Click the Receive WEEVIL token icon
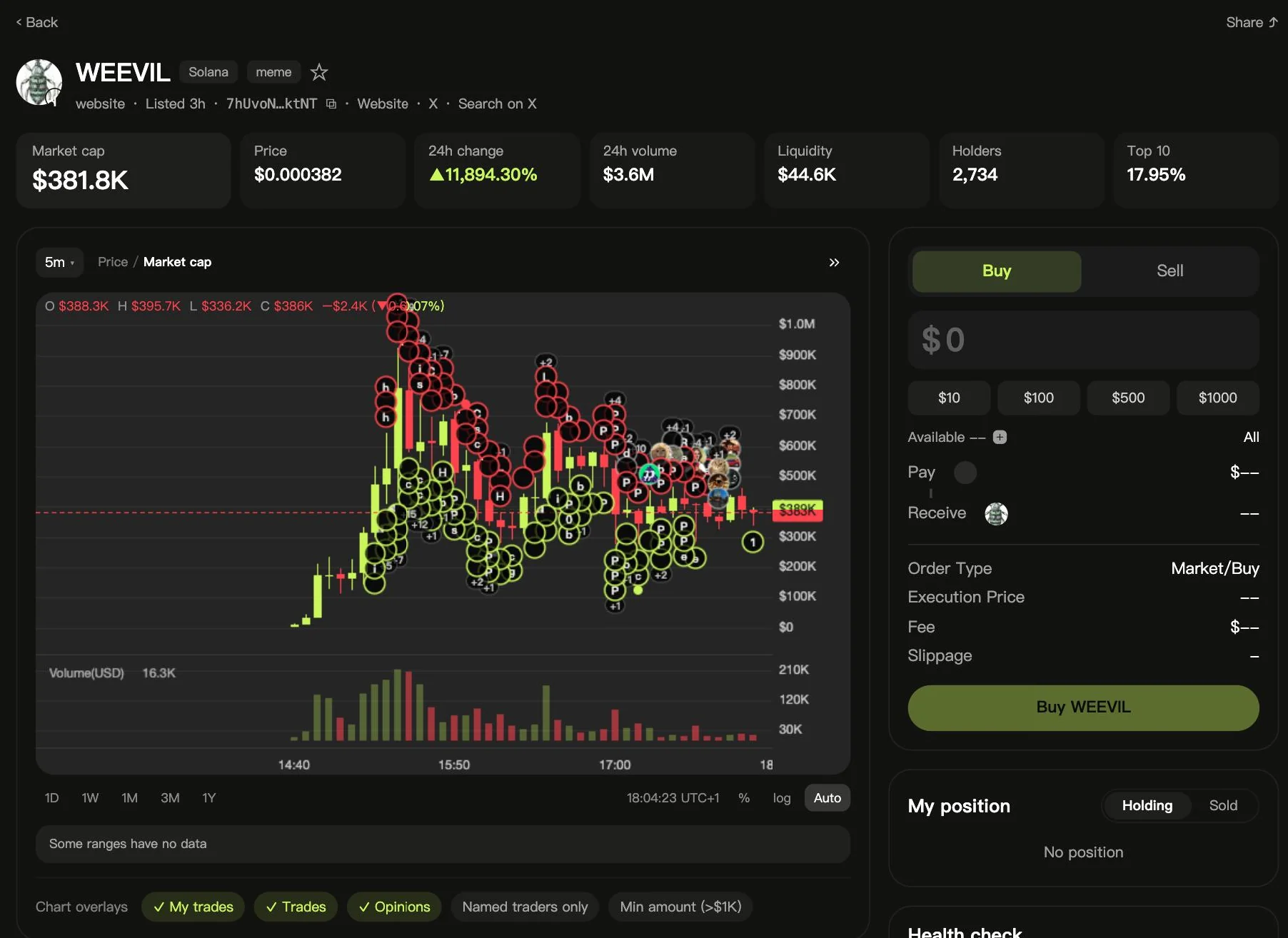Viewport: 1288px width, 938px height. pyautogui.click(x=996, y=514)
